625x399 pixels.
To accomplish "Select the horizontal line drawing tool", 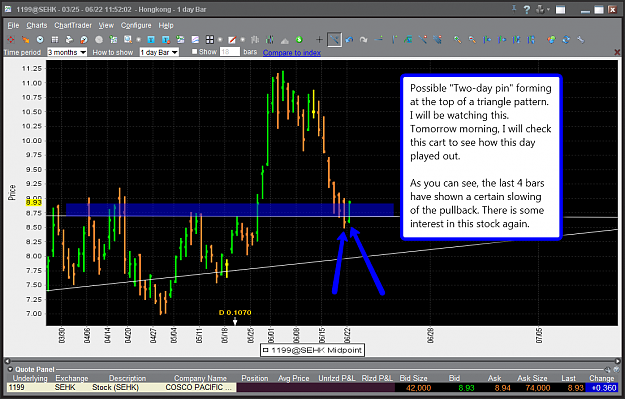I will pos(379,39).
